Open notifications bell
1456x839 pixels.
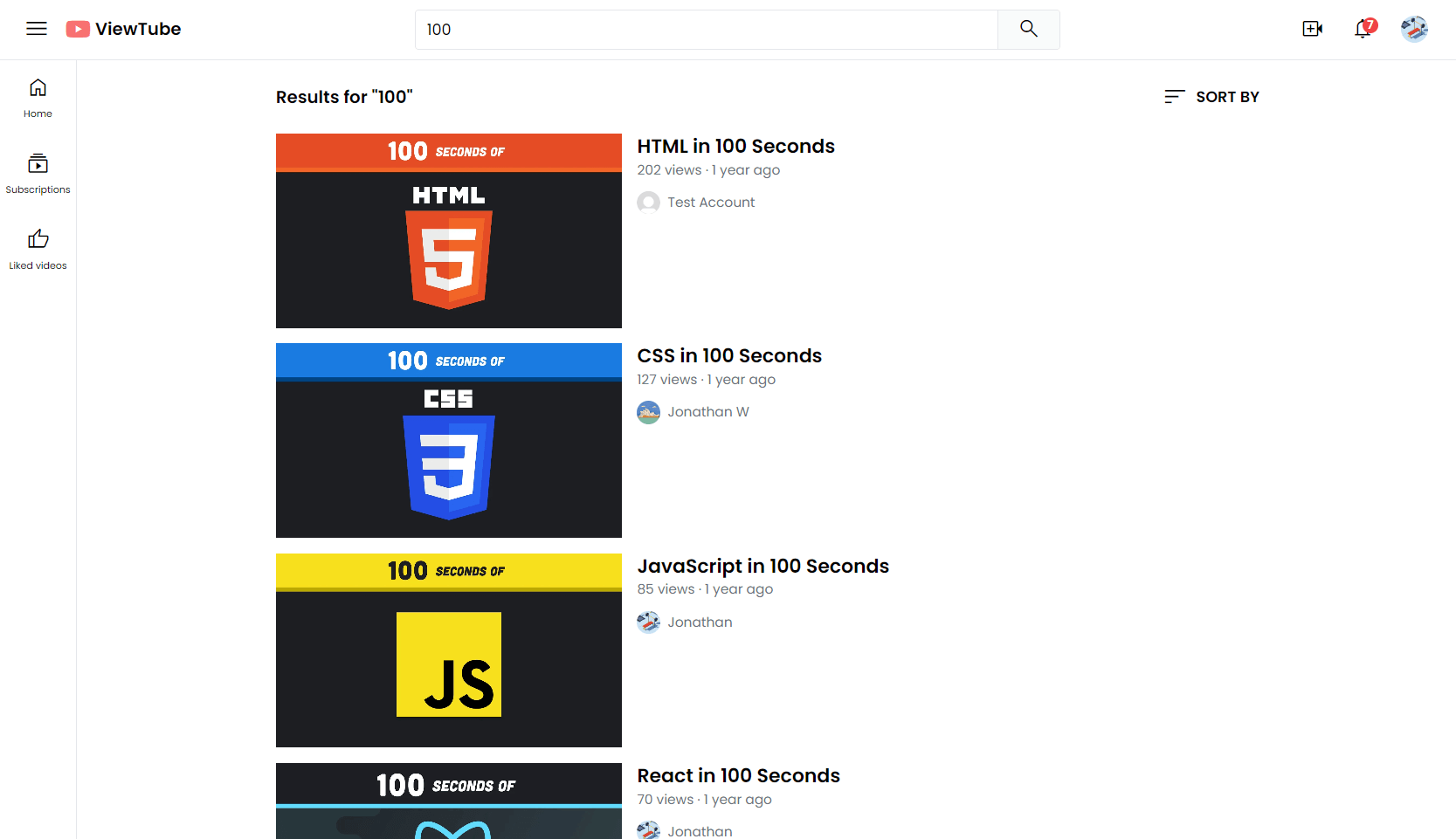pyautogui.click(x=1363, y=29)
